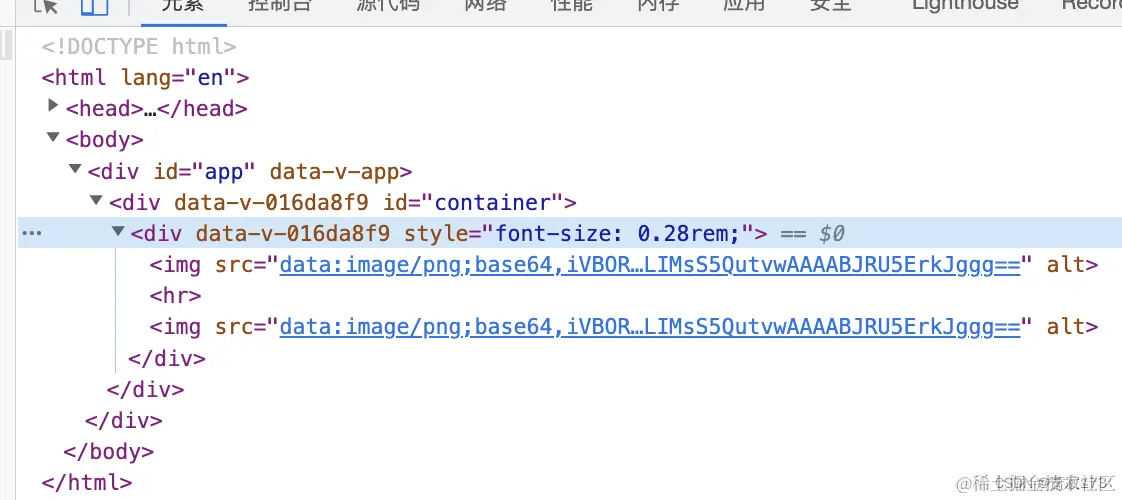Image resolution: width=1122 pixels, height=500 pixels.
Task: Click the id value "container"
Action: coord(494,203)
